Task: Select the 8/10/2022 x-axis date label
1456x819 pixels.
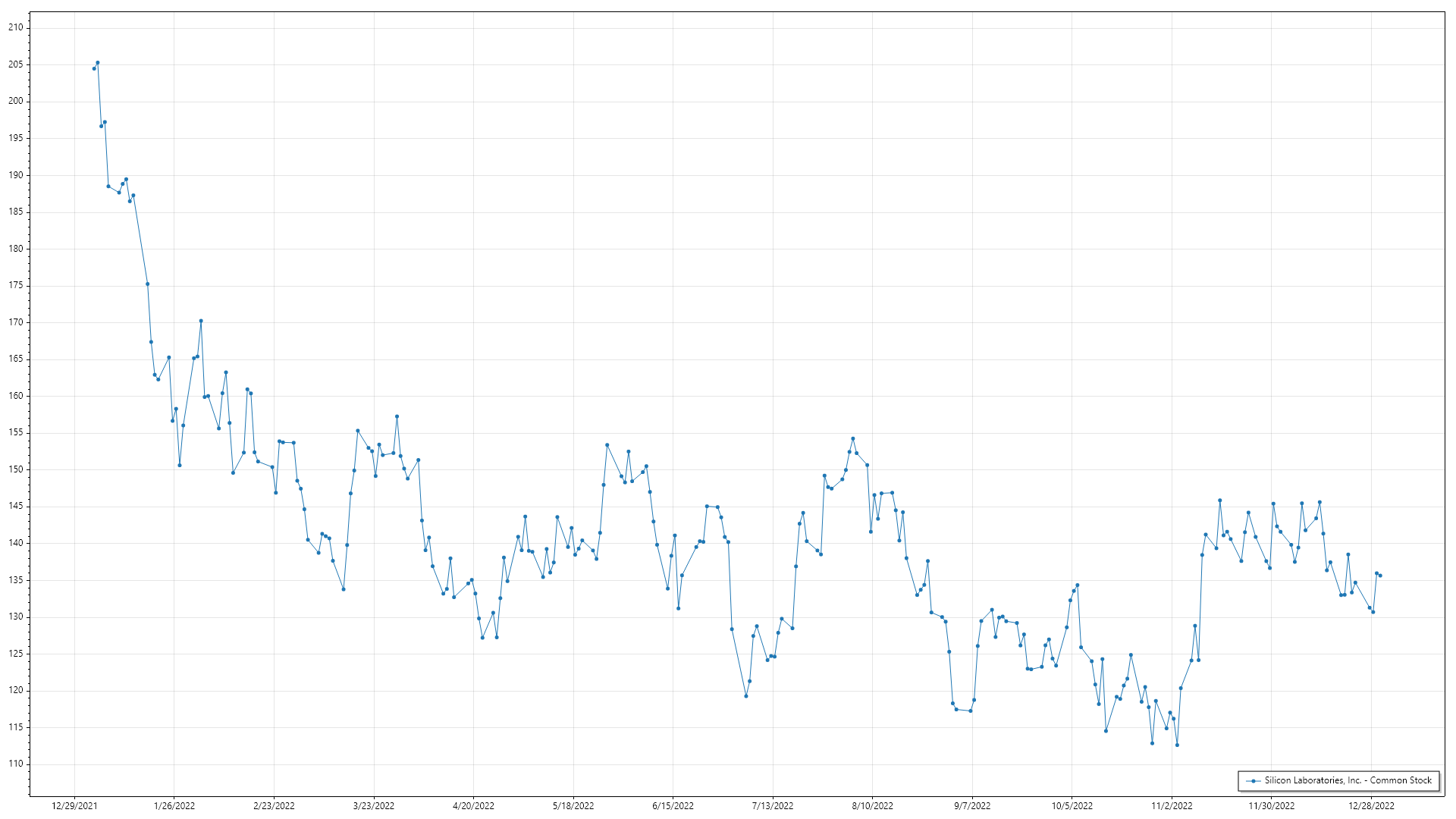Action: pos(872,806)
